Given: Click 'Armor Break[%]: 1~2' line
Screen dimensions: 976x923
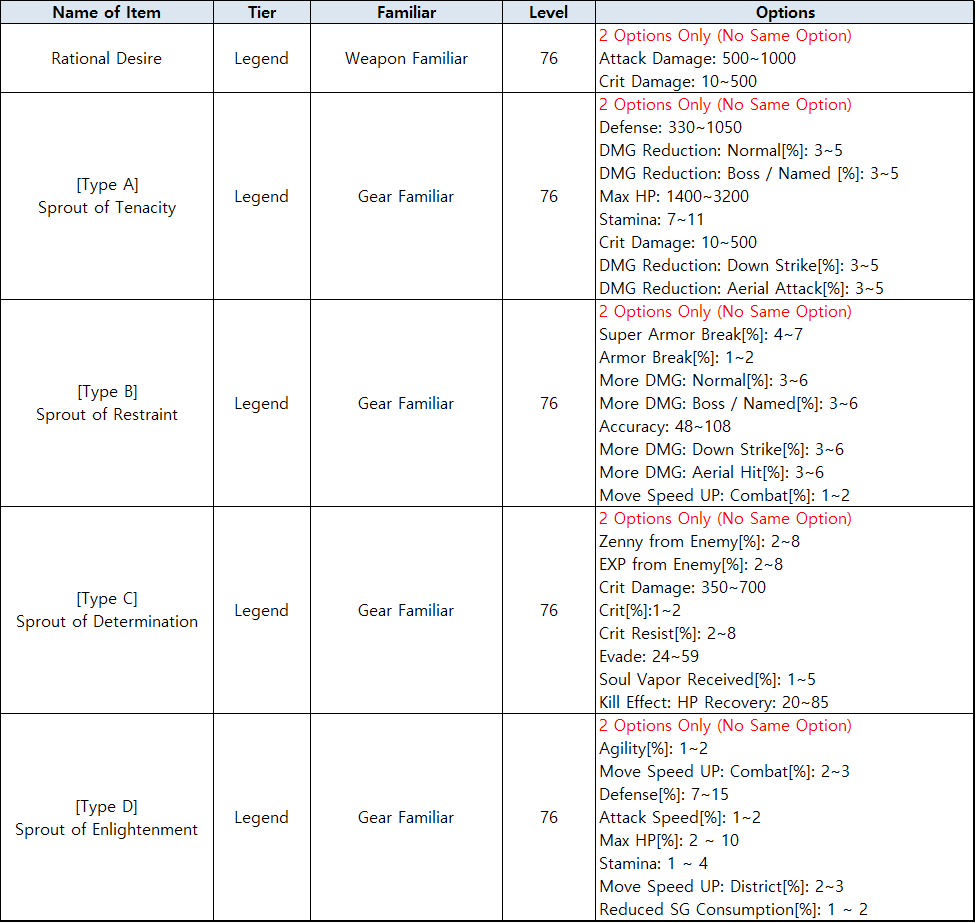Looking at the screenshot, I should (677, 358).
